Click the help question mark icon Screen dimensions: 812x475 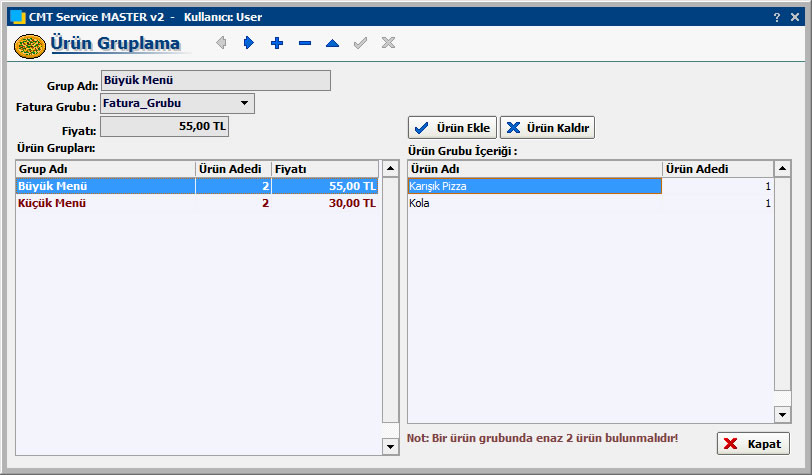pos(777,17)
